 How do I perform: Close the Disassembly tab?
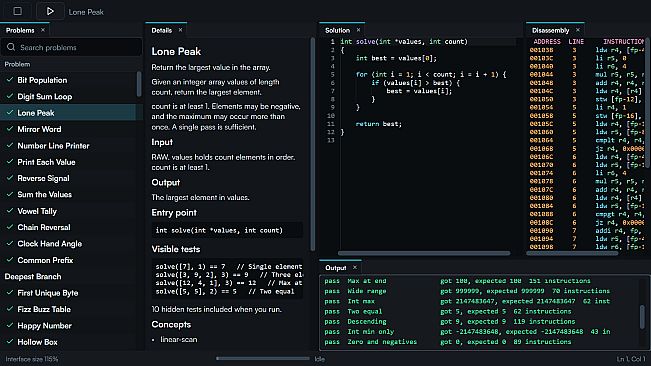coord(578,30)
